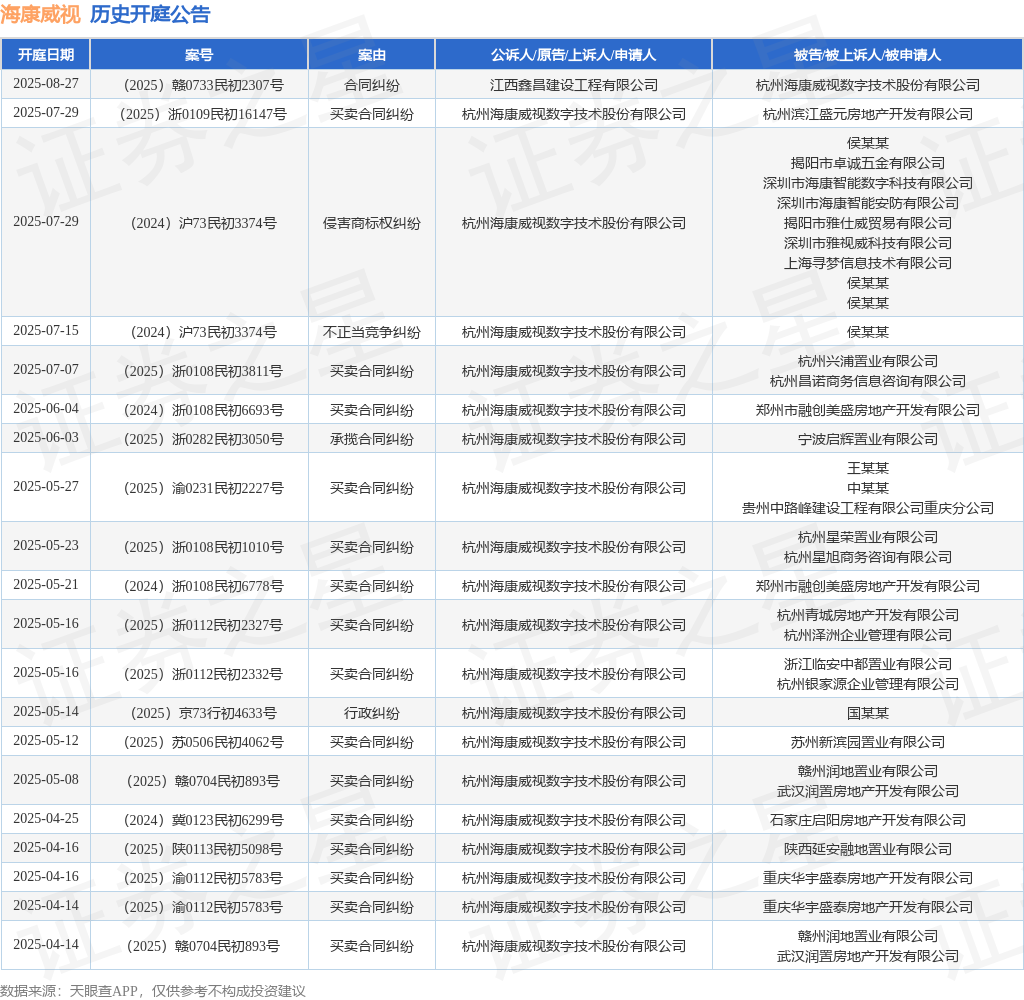
Task: Click case number (2025)浙0109民初16147号
Action: tap(199, 114)
